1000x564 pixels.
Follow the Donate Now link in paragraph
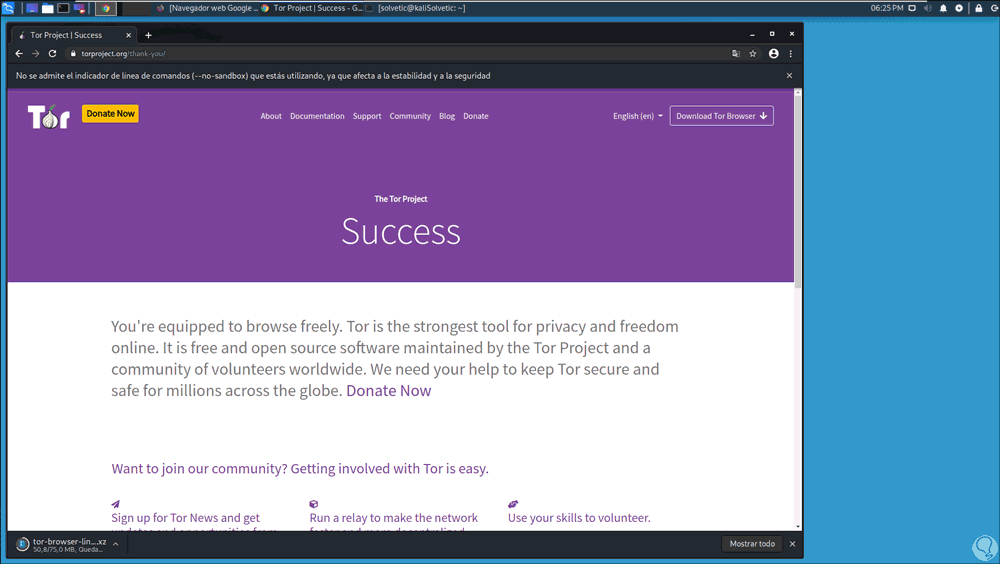388,390
